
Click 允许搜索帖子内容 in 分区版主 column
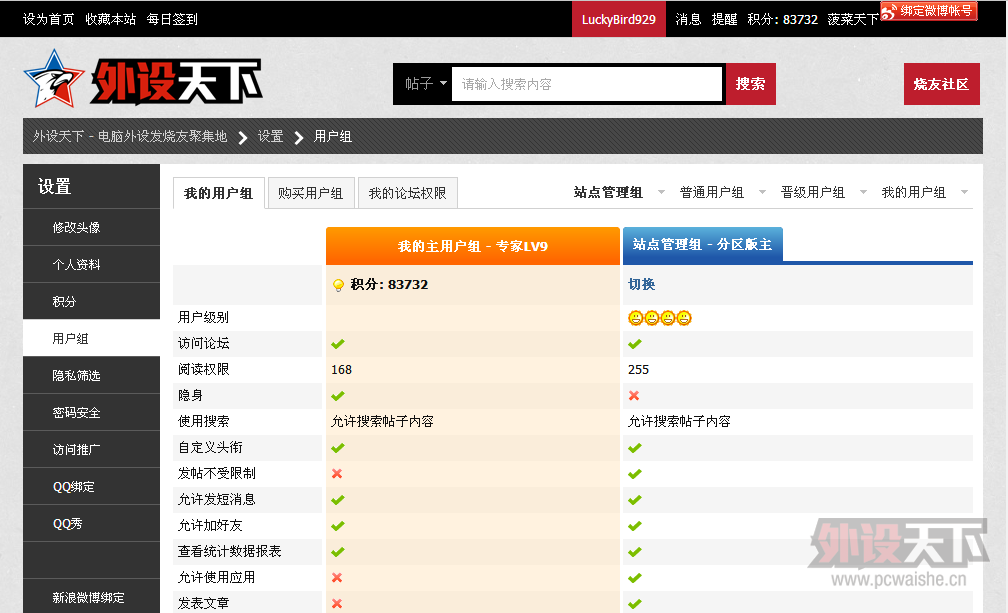[680, 422]
